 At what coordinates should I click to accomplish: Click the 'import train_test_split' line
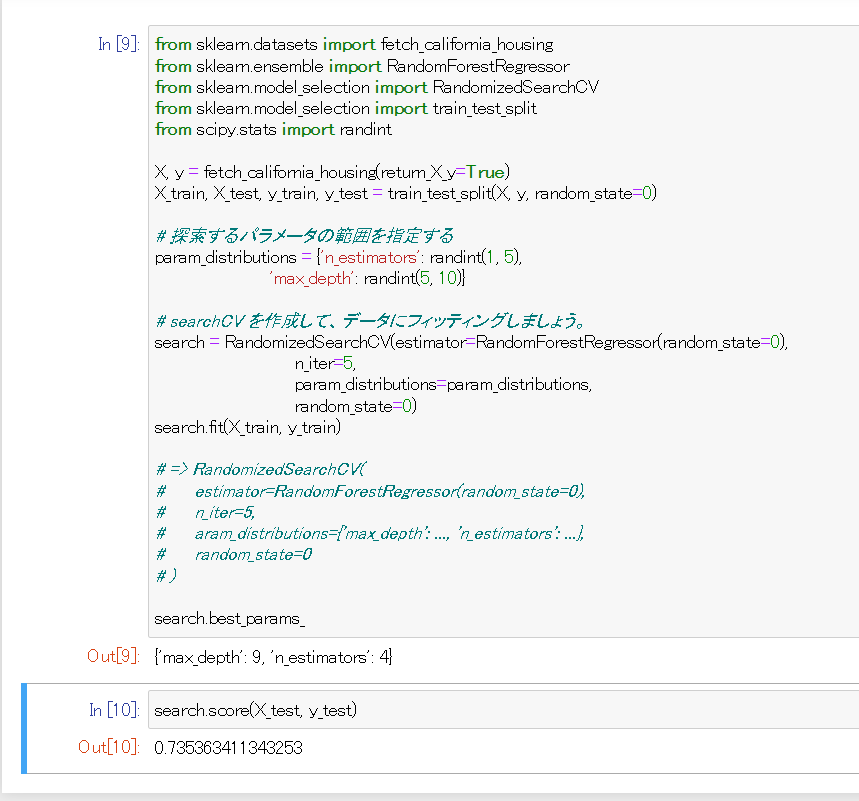point(346,108)
